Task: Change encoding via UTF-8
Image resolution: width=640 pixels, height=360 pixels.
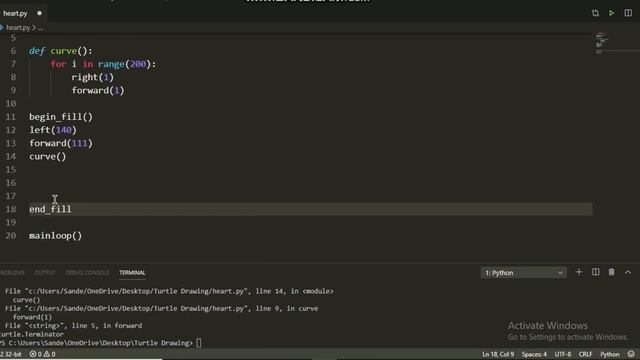Action: [x=562, y=354]
